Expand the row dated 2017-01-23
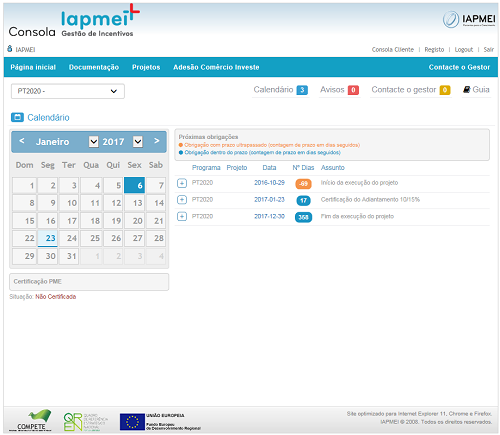 point(182,200)
